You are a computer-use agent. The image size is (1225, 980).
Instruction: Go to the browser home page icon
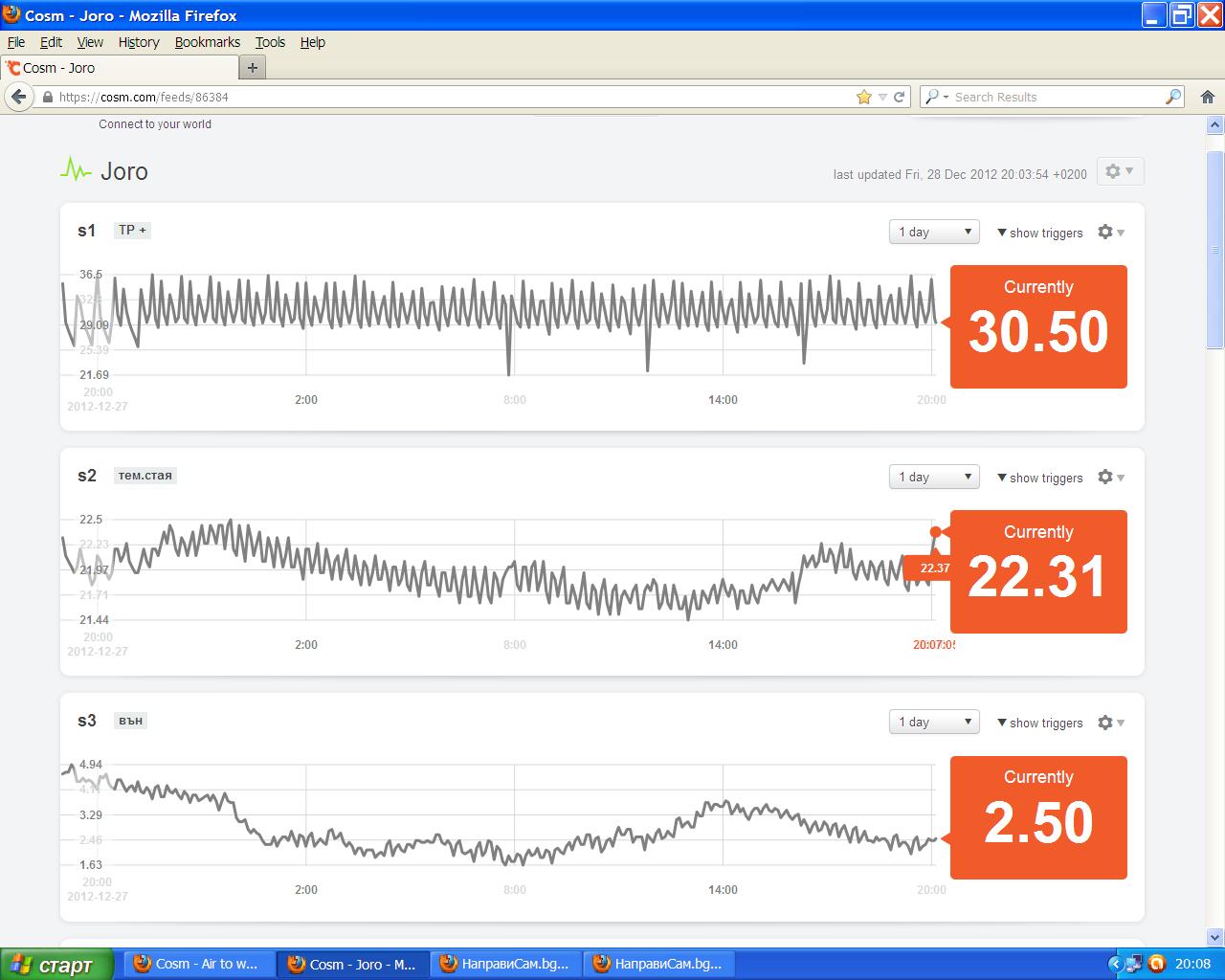click(x=1207, y=97)
